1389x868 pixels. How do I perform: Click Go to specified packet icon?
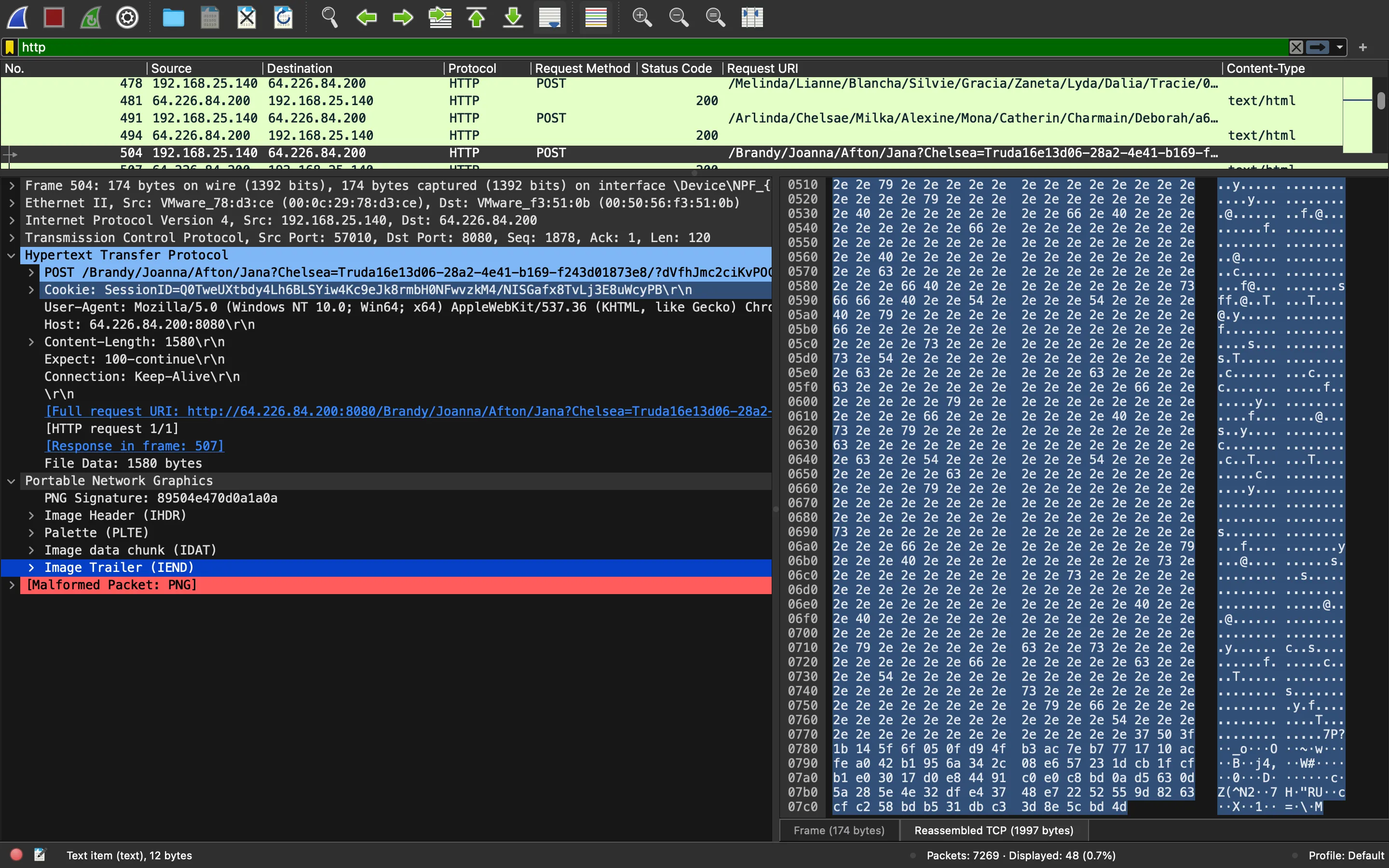click(440, 17)
